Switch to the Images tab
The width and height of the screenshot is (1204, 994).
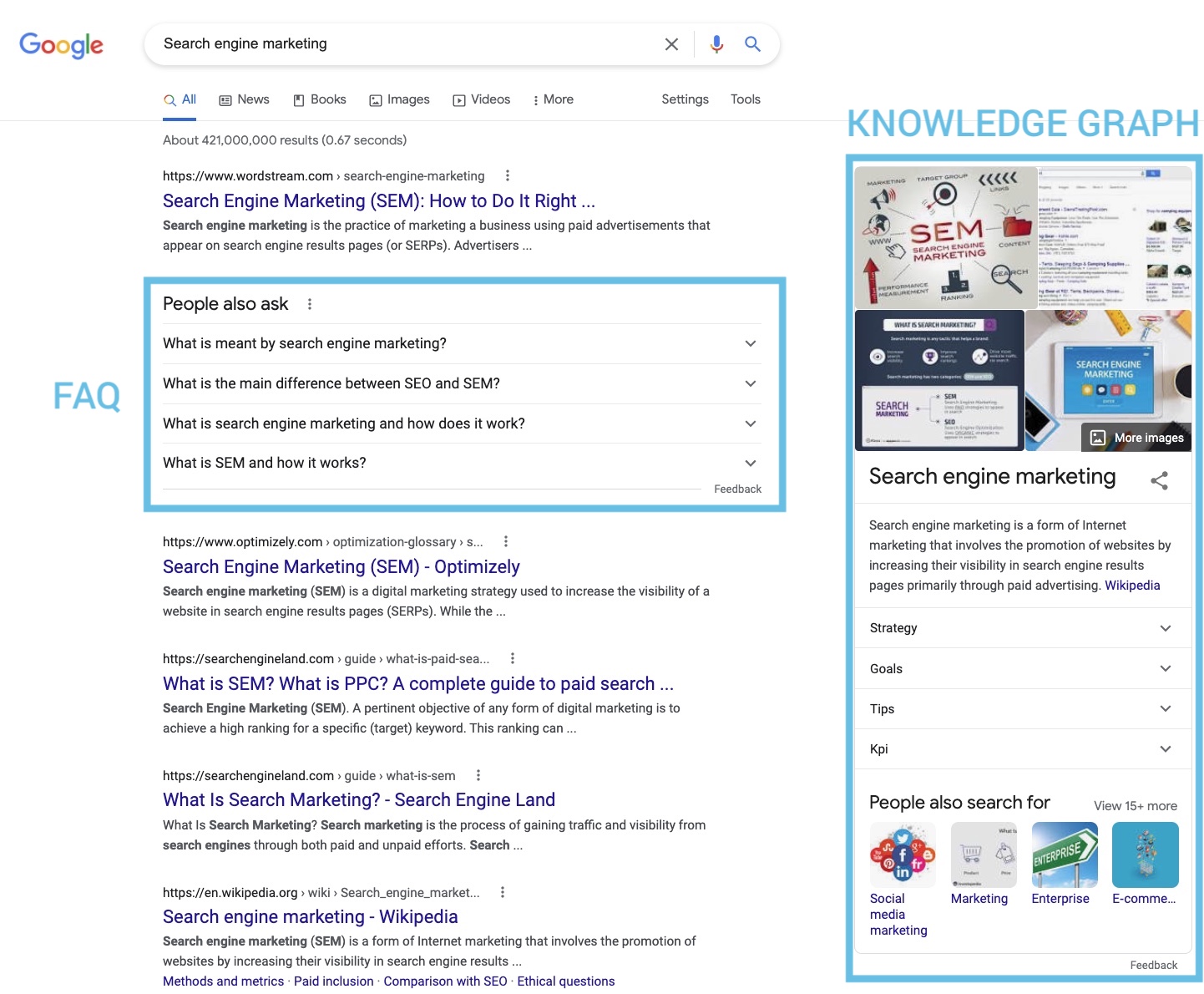pos(399,99)
